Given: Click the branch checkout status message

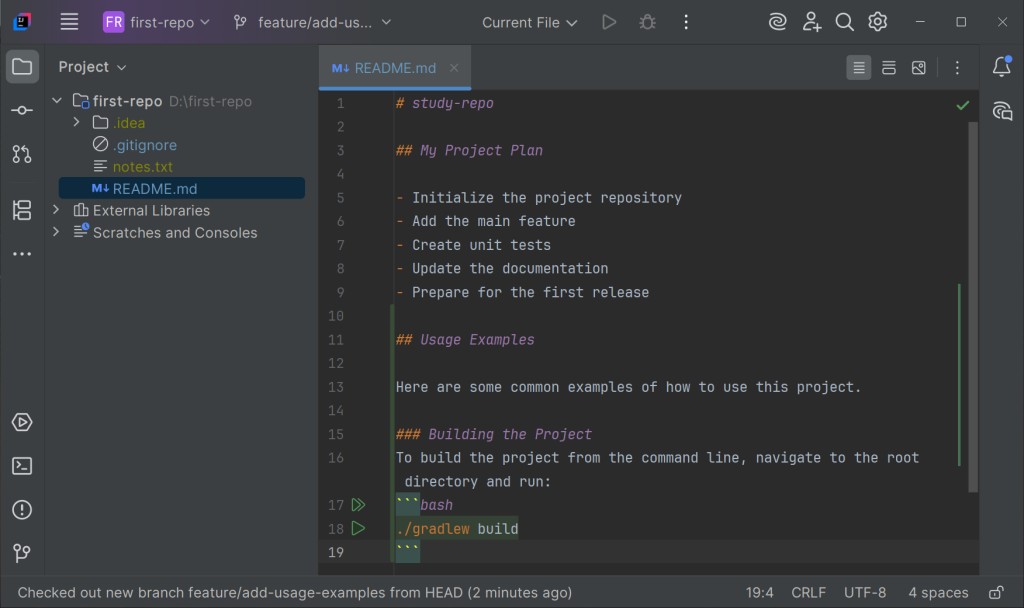Looking at the screenshot, I should point(295,592).
